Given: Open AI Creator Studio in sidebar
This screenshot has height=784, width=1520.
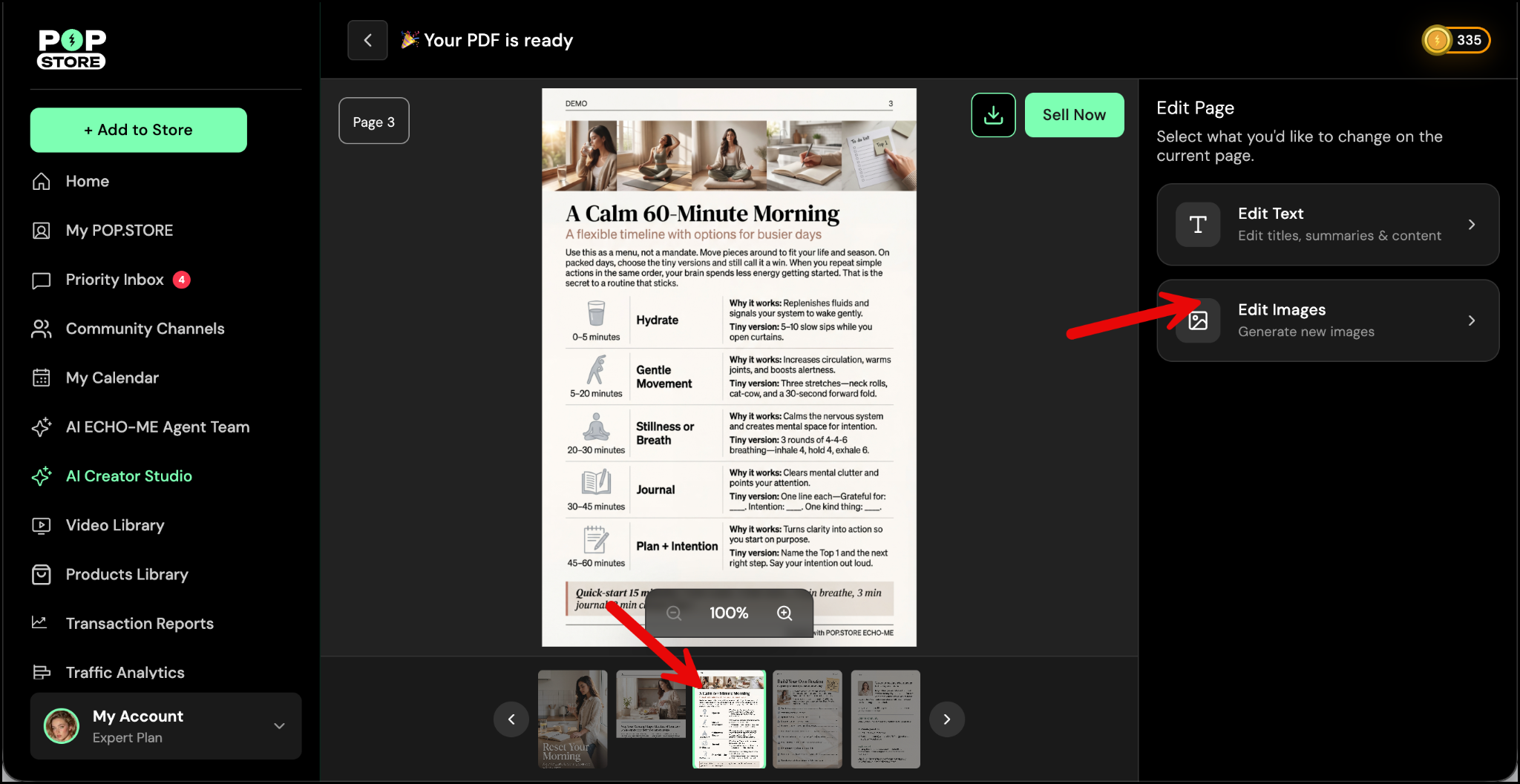Looking at the screenshot, I should point(128,476).
